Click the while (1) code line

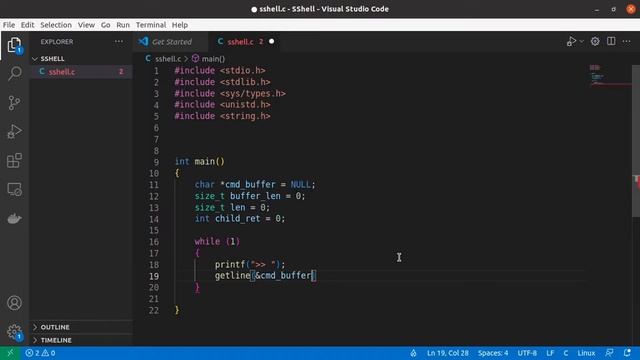pos(217,242)
